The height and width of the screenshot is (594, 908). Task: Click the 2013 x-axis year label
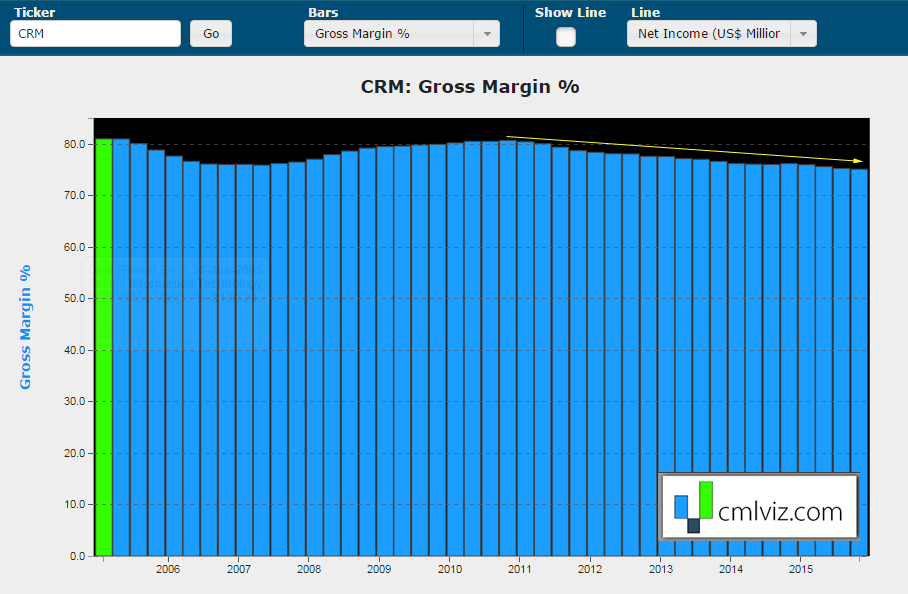pos(661,569)
